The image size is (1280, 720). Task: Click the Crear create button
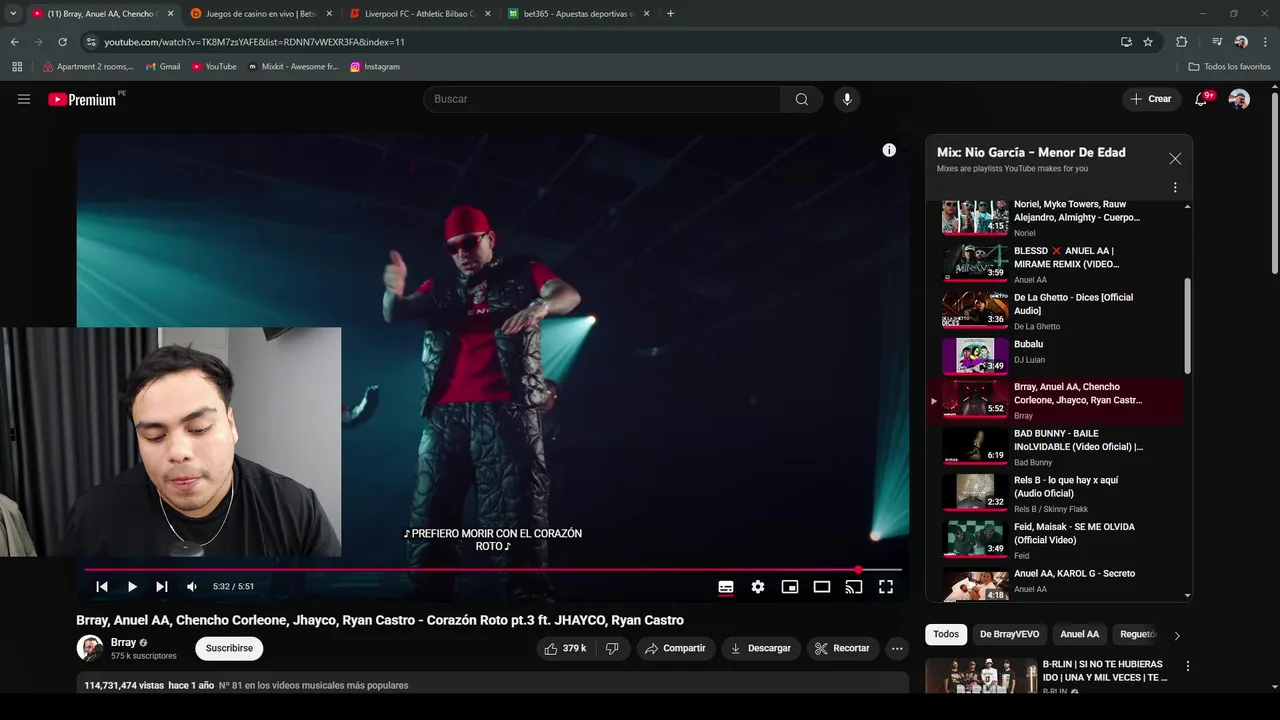click(1151, 99)
